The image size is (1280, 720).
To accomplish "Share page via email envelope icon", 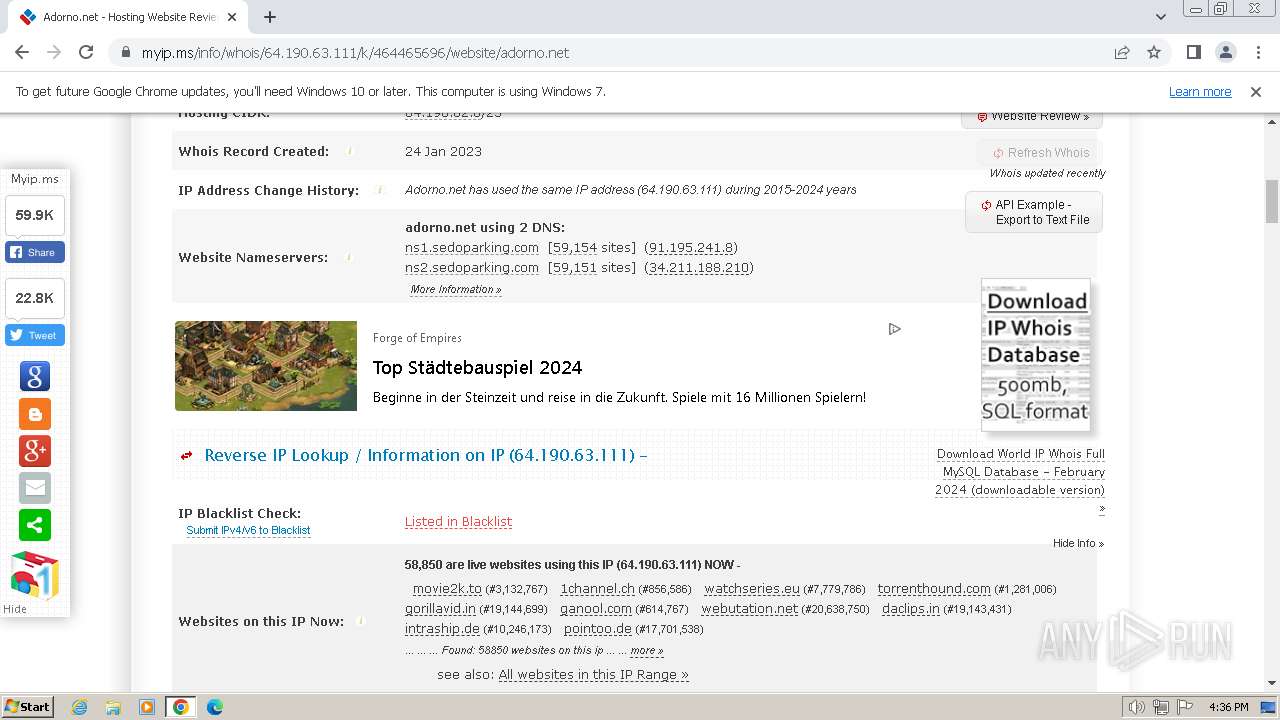I will pyautogui.click(x=35, y=488).
